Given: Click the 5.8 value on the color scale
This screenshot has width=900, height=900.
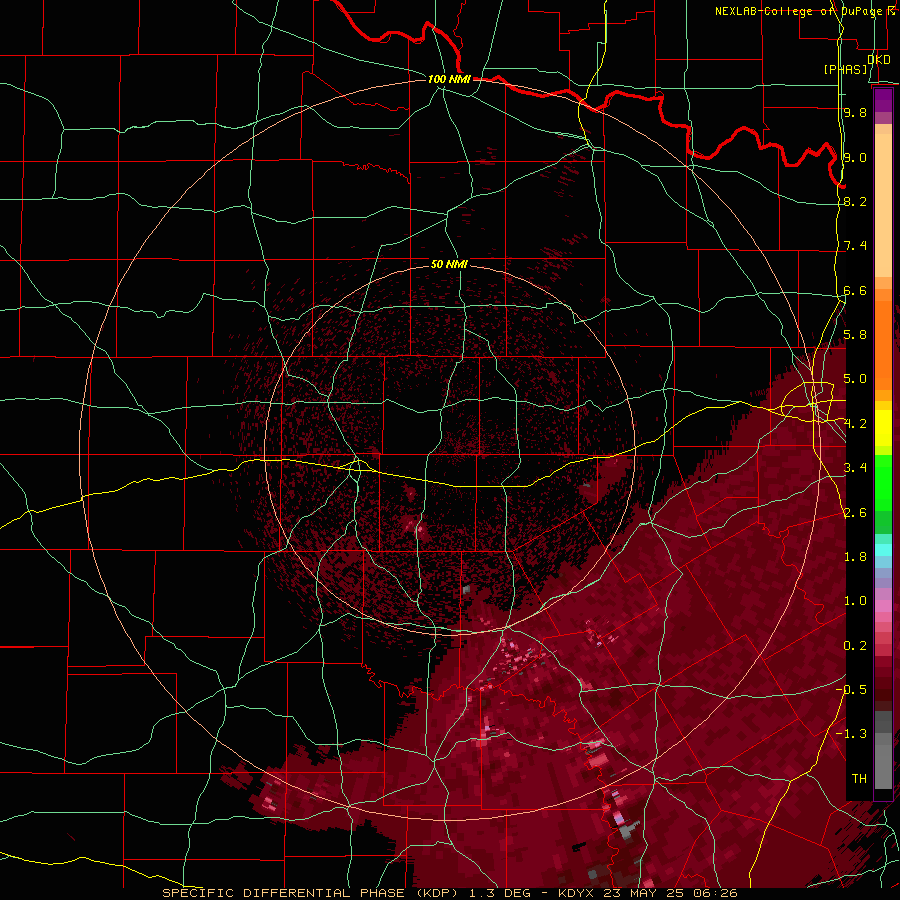Looking at the screenshot, I should coord(855,335).
